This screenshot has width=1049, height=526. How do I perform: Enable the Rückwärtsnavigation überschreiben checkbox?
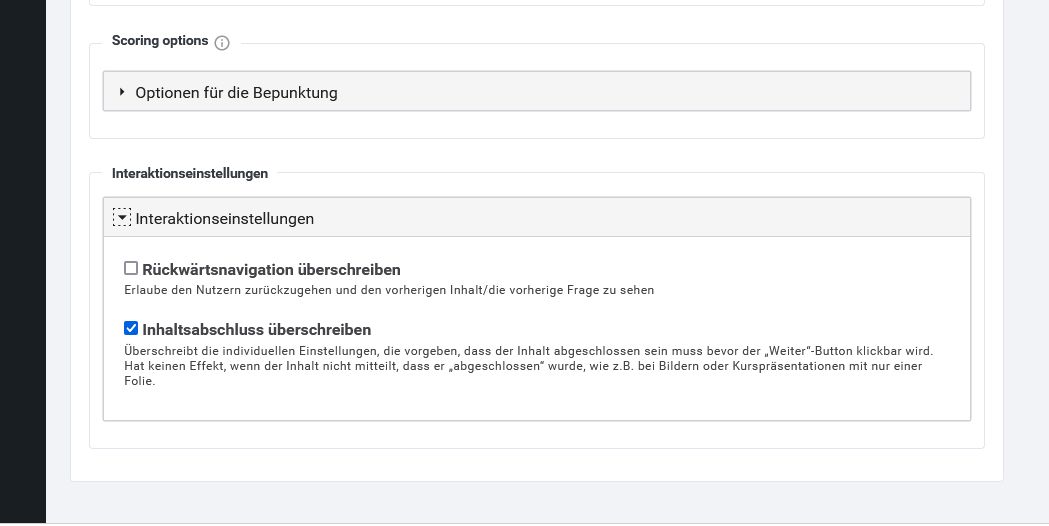tap(131, 268)
